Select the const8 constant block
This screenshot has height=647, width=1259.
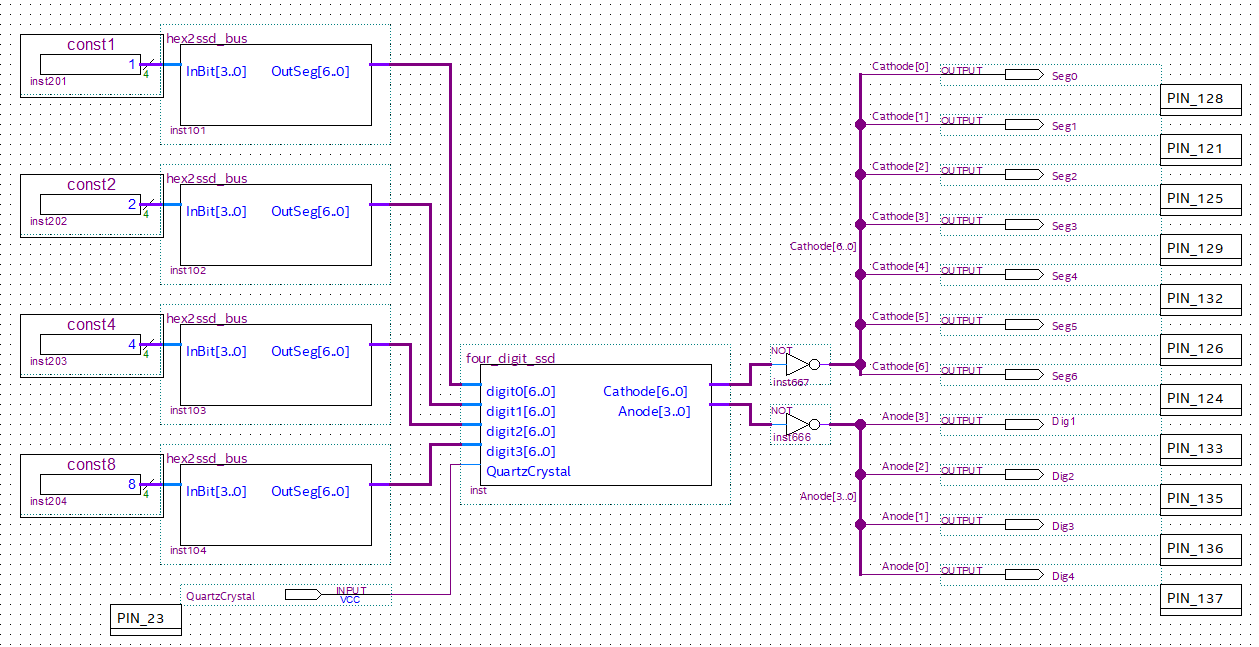tap(91, 485)
